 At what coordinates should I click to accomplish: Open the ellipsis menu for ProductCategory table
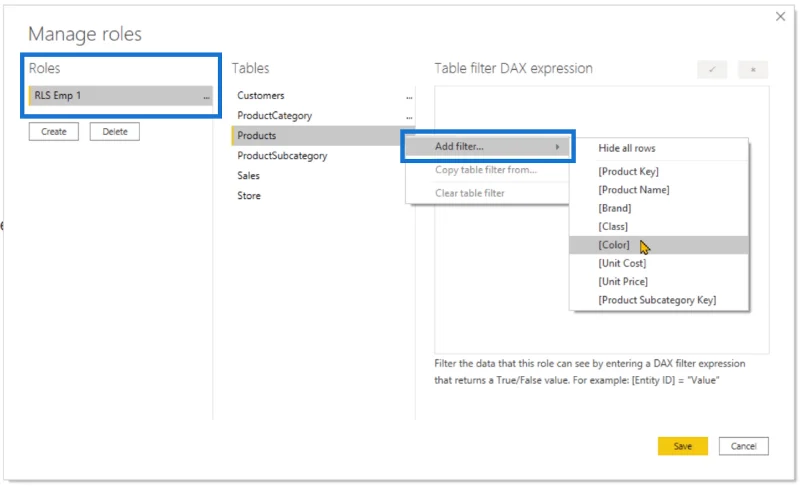409,117
